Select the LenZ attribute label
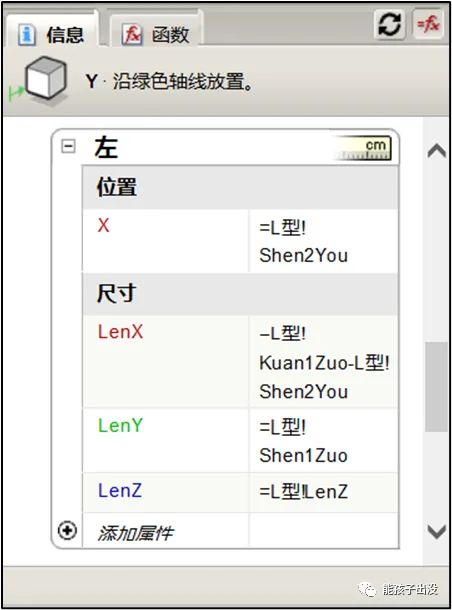 [120, 490]
